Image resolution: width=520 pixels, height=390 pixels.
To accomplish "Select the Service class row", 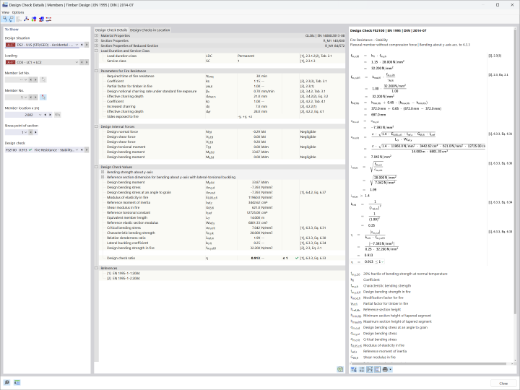I will point(222,61).
